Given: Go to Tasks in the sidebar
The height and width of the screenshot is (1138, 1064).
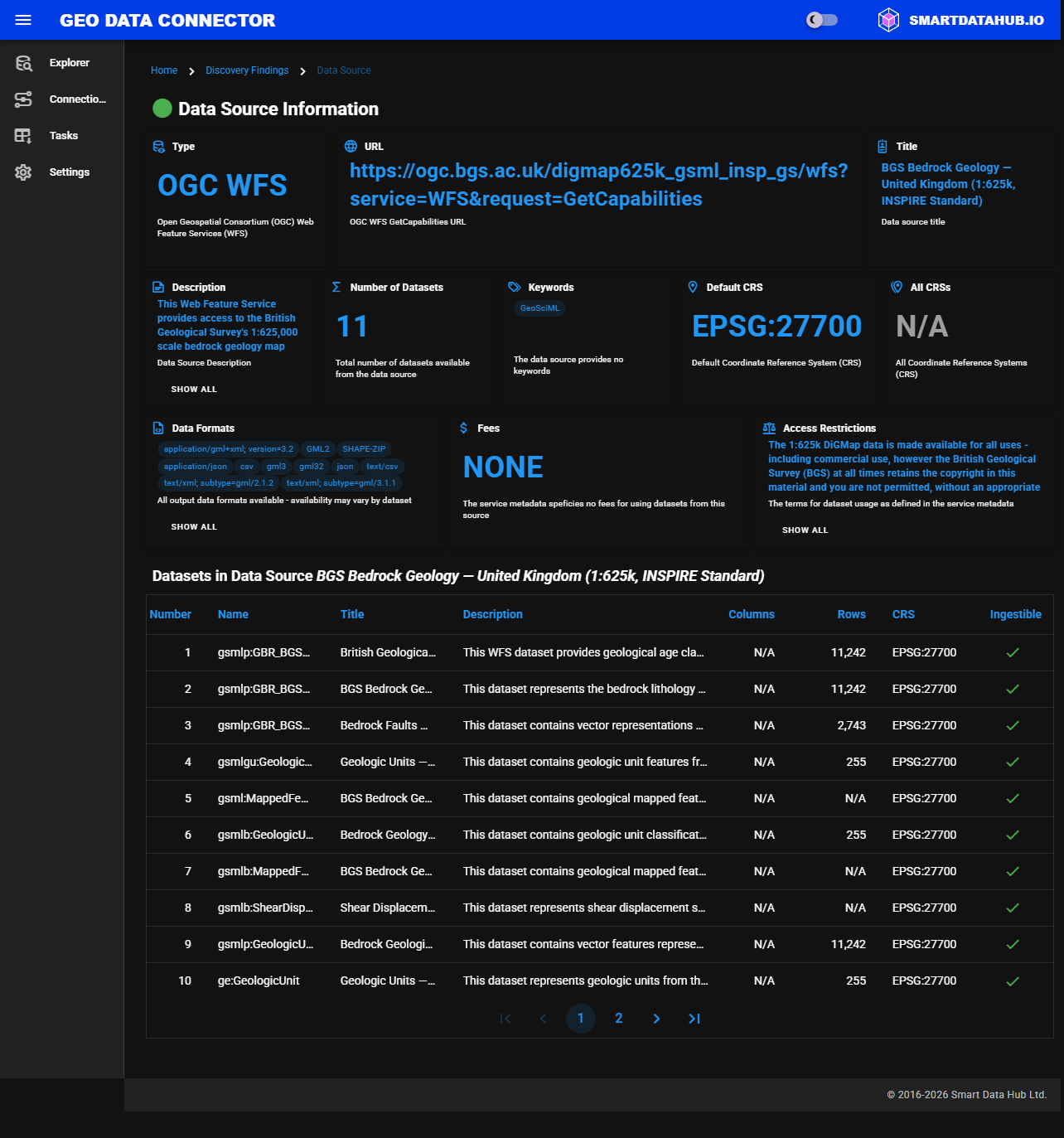Looking at the screenshot, I should tap(62, 136).
